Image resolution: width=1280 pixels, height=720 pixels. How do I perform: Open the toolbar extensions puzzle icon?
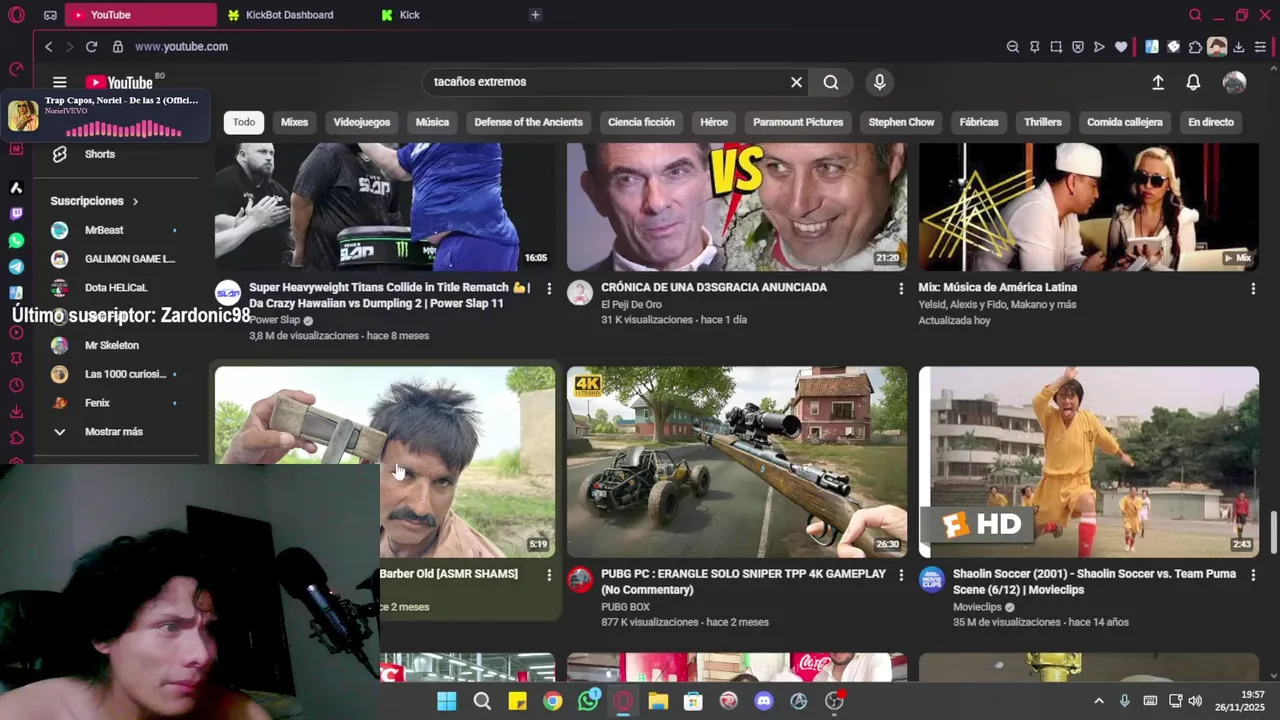pos(1195,47)
